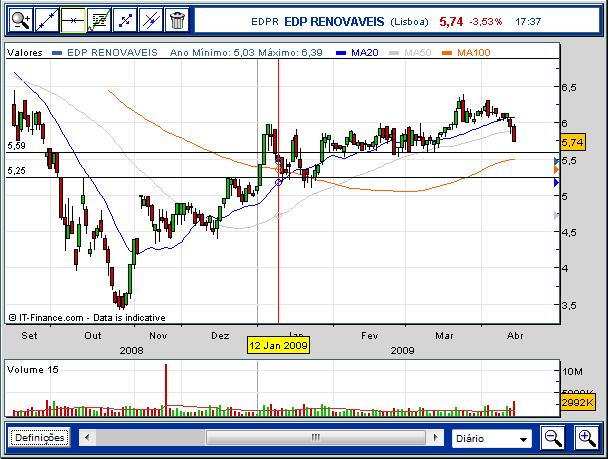This screenshot has height=459, width=608.
Task: Toggle the MA100 legend entry
Action: 466,53
